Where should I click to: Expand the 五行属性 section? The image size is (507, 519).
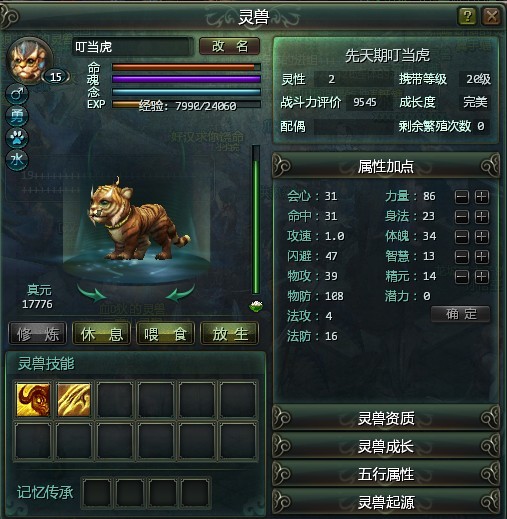point(386,474)
